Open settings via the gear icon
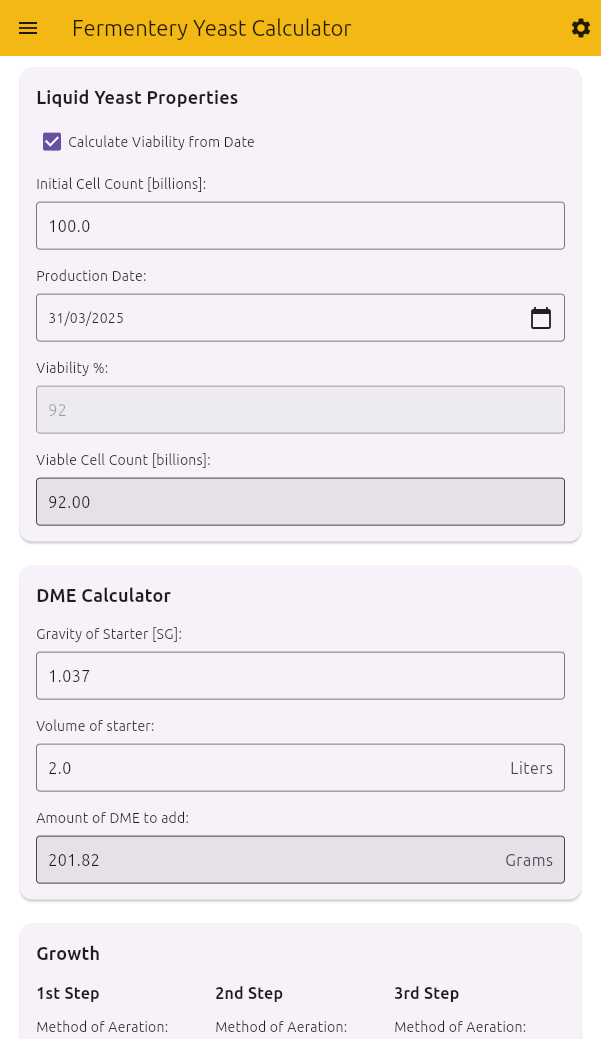The width and height of the screenshot is (601, 1039). [x=580, y=28]
